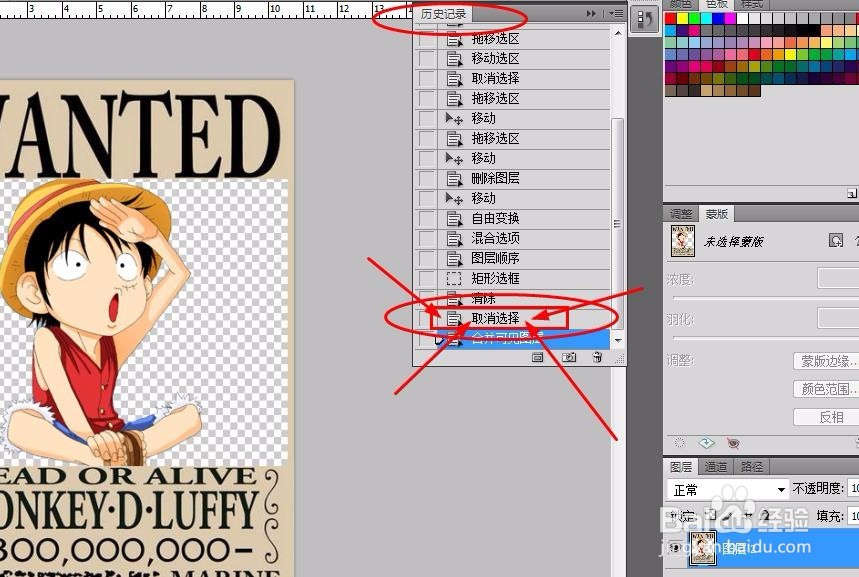Click the thumbnail beside 未选择蒙版
The width and height of the screenshot is (859, 577).
pyautogui.click(x=683, y=240)
